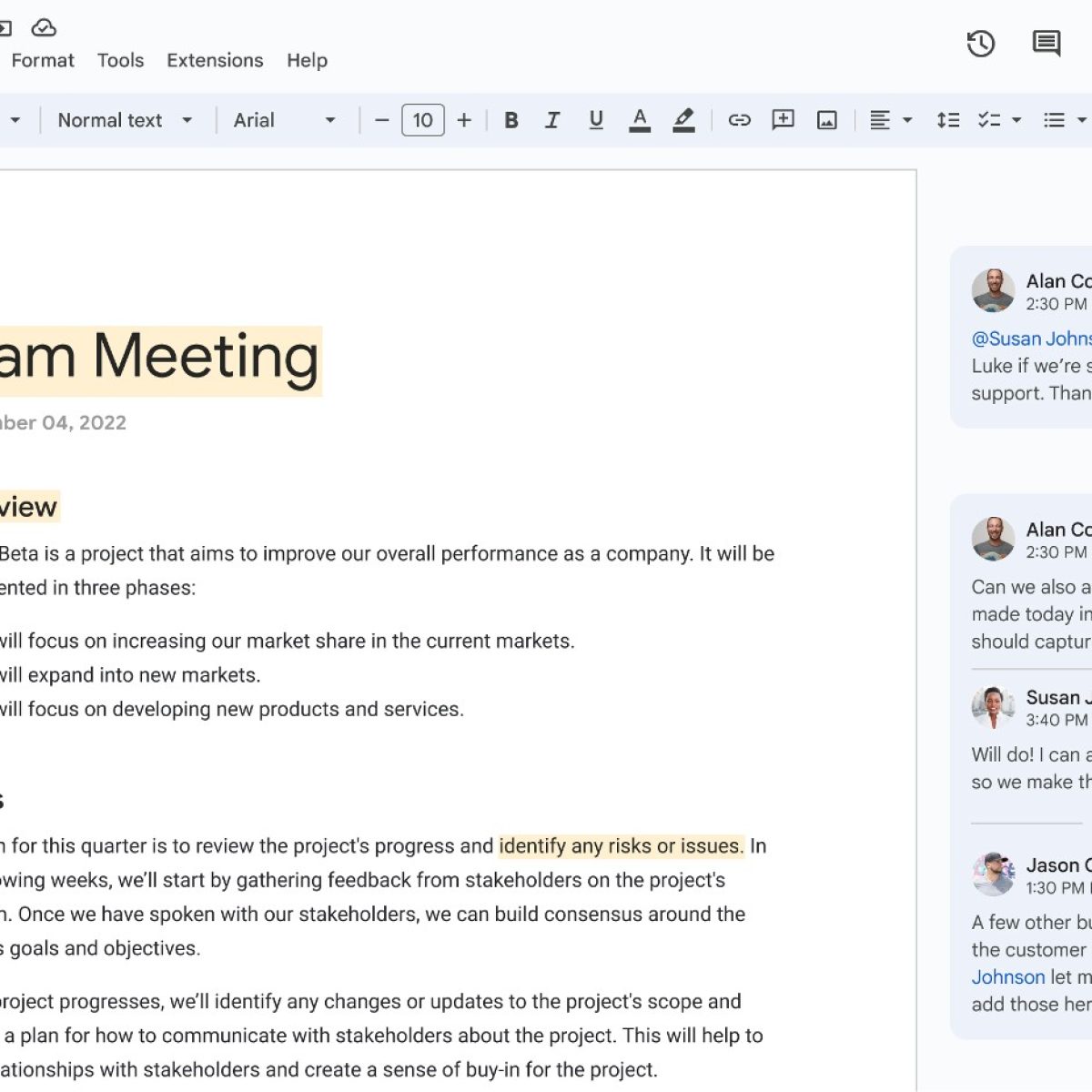Open line and paragraph spacing
The width and height of the screenshot is (1092, 1092).
coord(947,120)
